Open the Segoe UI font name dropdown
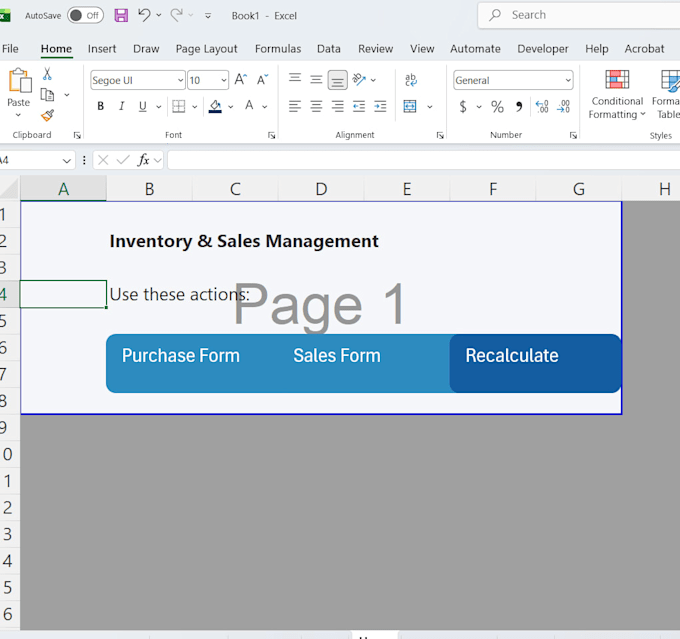 pyautogui.click(x=180, y=80)
